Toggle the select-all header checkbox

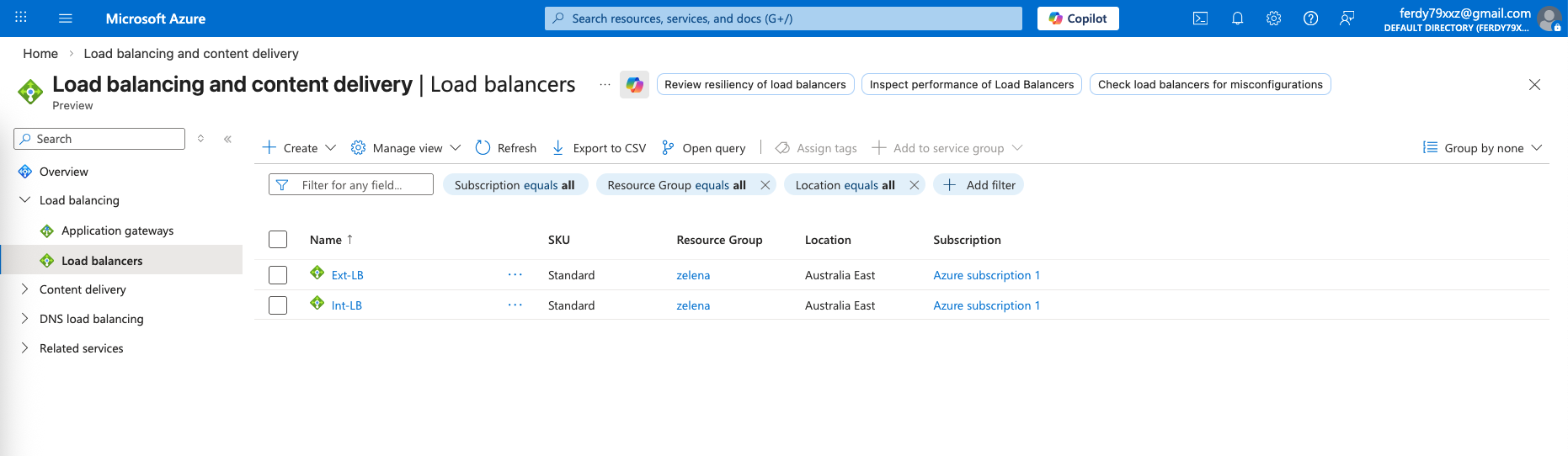[x=278, y=240]
